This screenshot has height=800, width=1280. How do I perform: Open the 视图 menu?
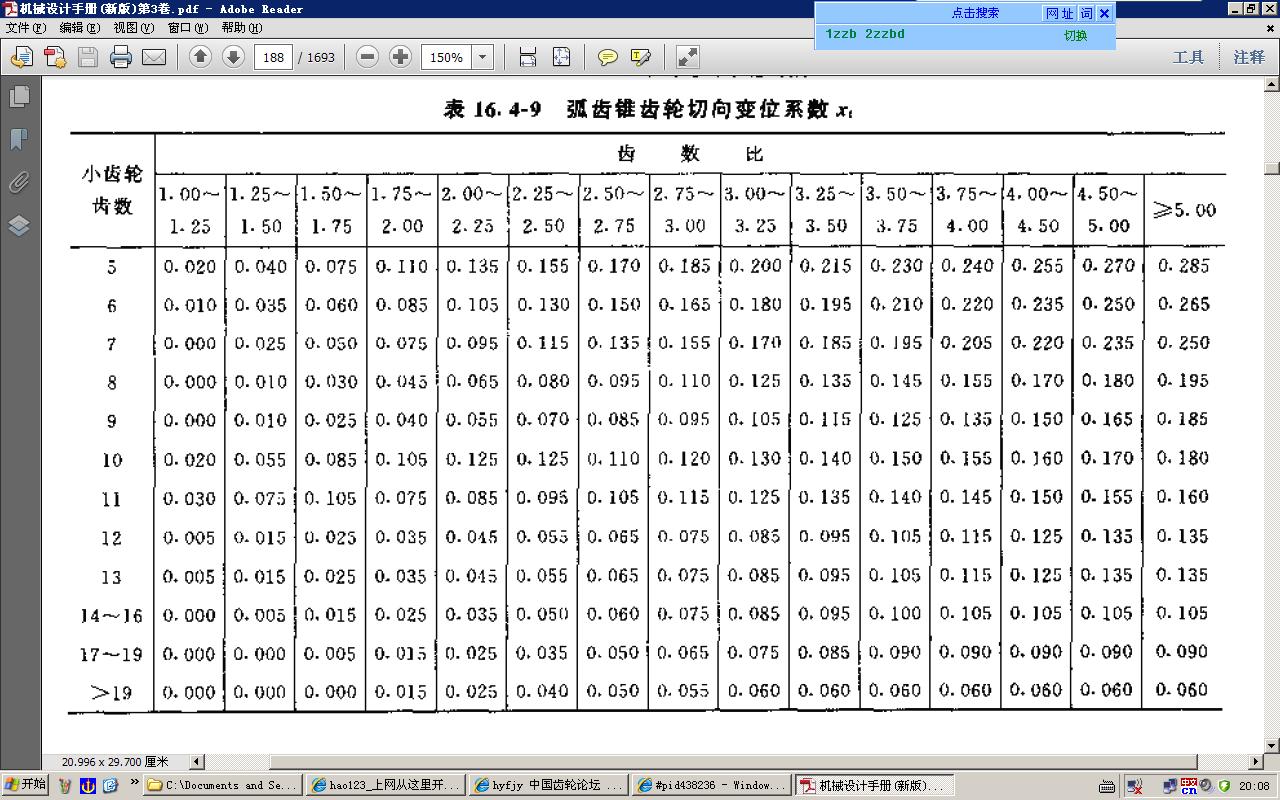[x=133, y=28]
